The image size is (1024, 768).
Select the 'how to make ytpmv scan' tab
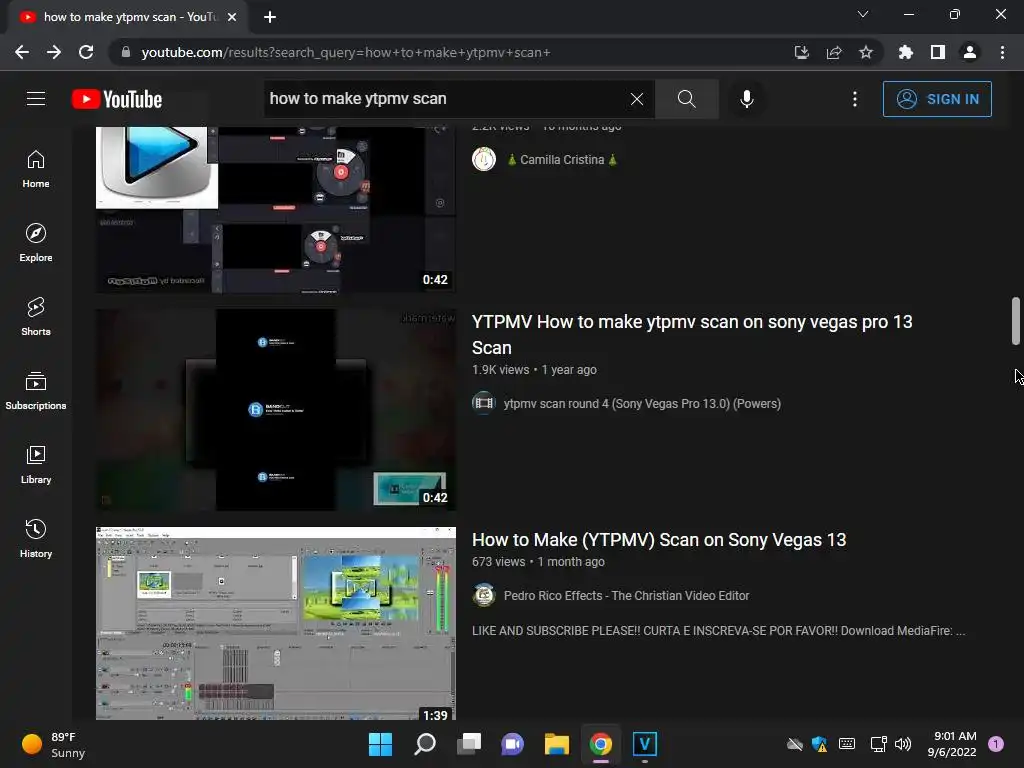click(129, 17)
